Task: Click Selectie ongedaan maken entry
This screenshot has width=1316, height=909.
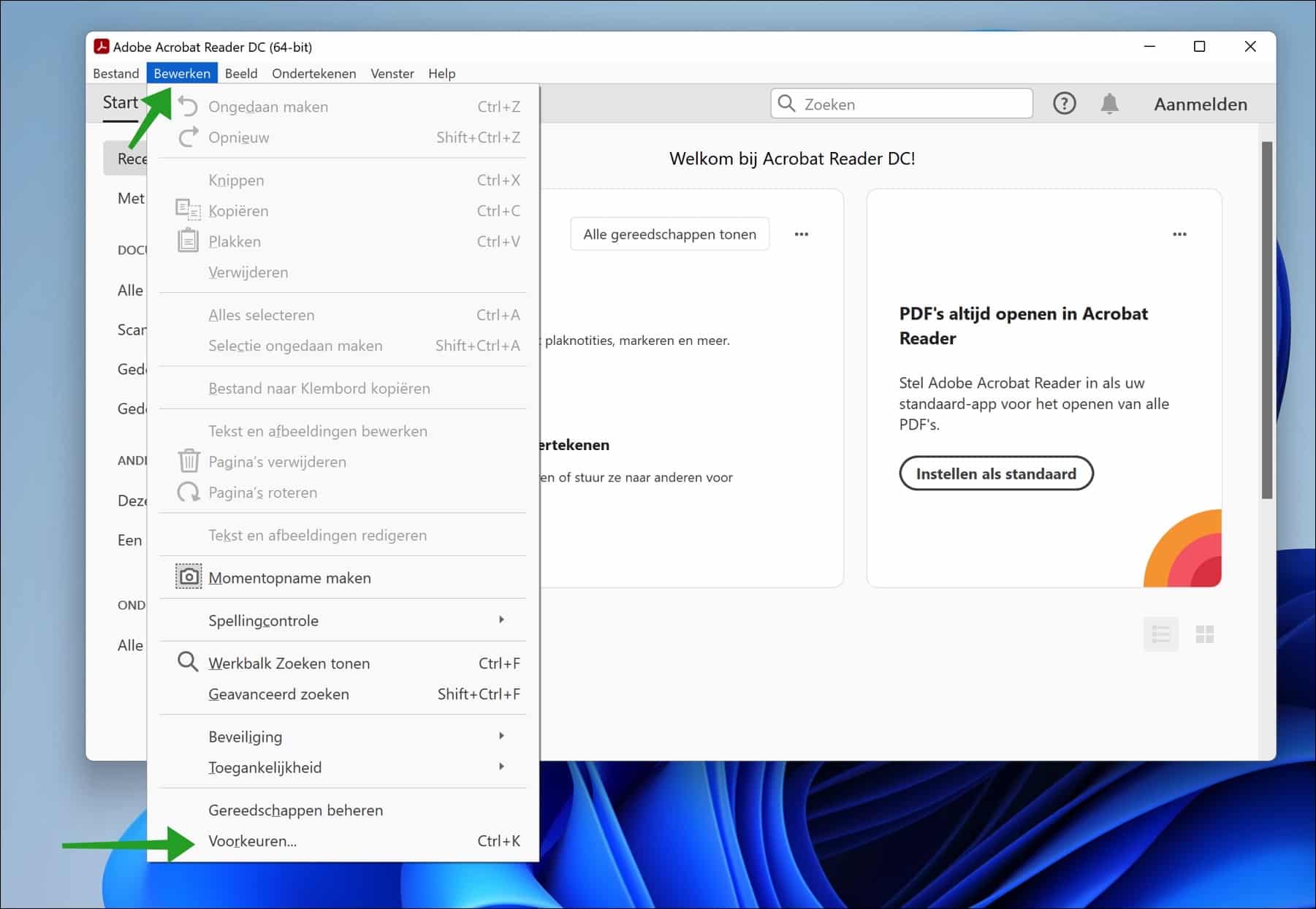Action: coord(343,346)
